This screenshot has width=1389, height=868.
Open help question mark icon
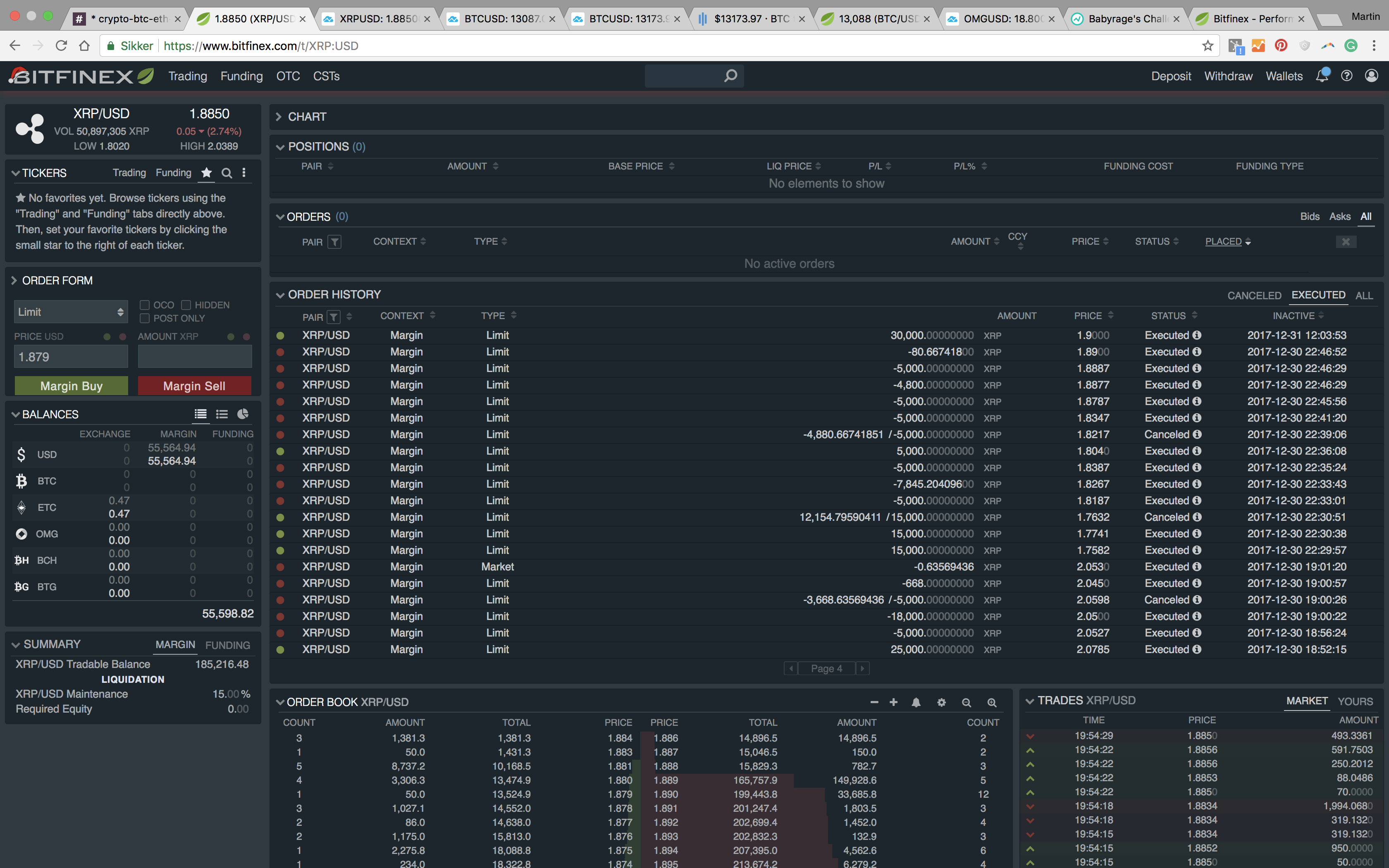click(1346, 76)
